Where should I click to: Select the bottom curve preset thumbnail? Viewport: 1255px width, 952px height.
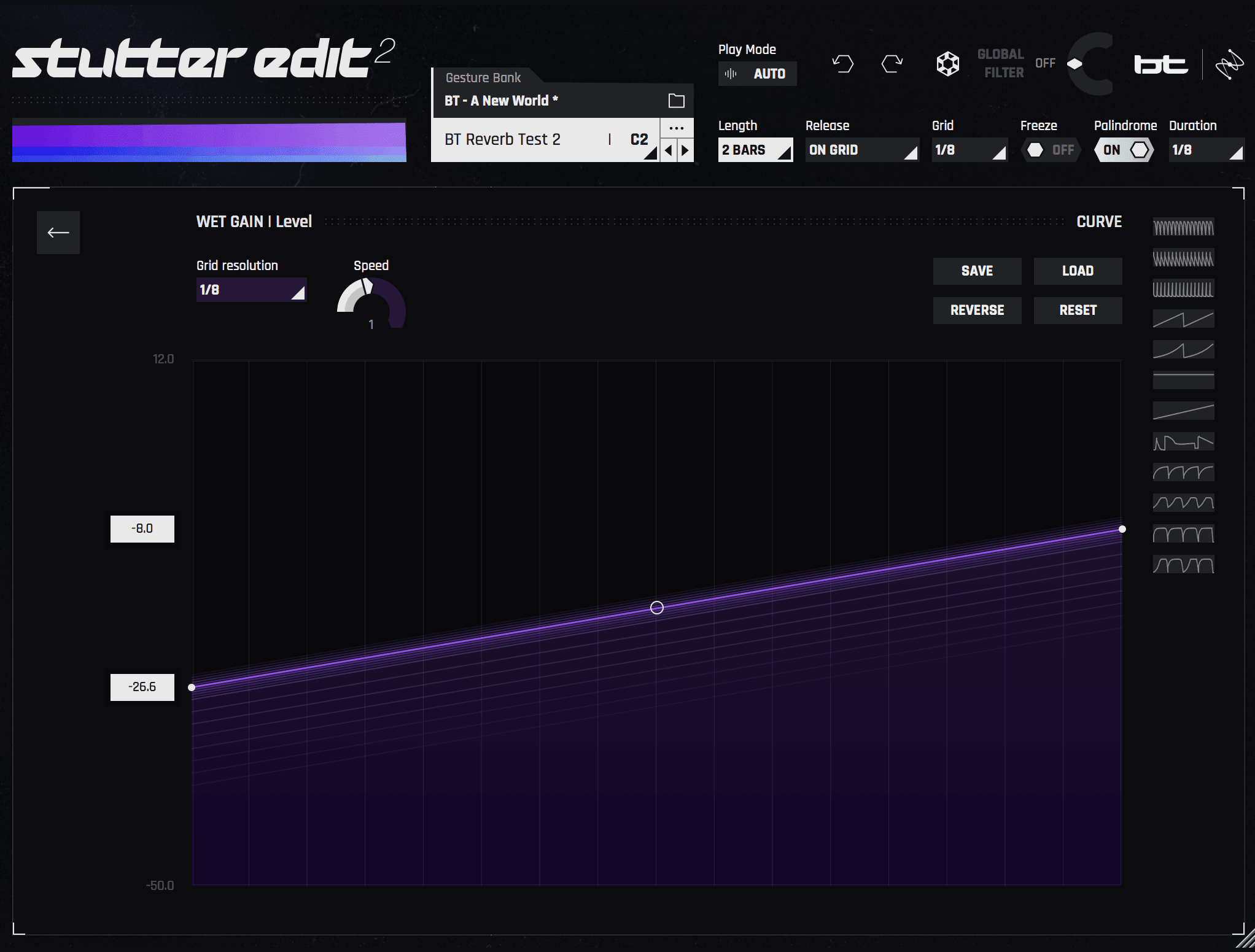(x=1183, y=564)
